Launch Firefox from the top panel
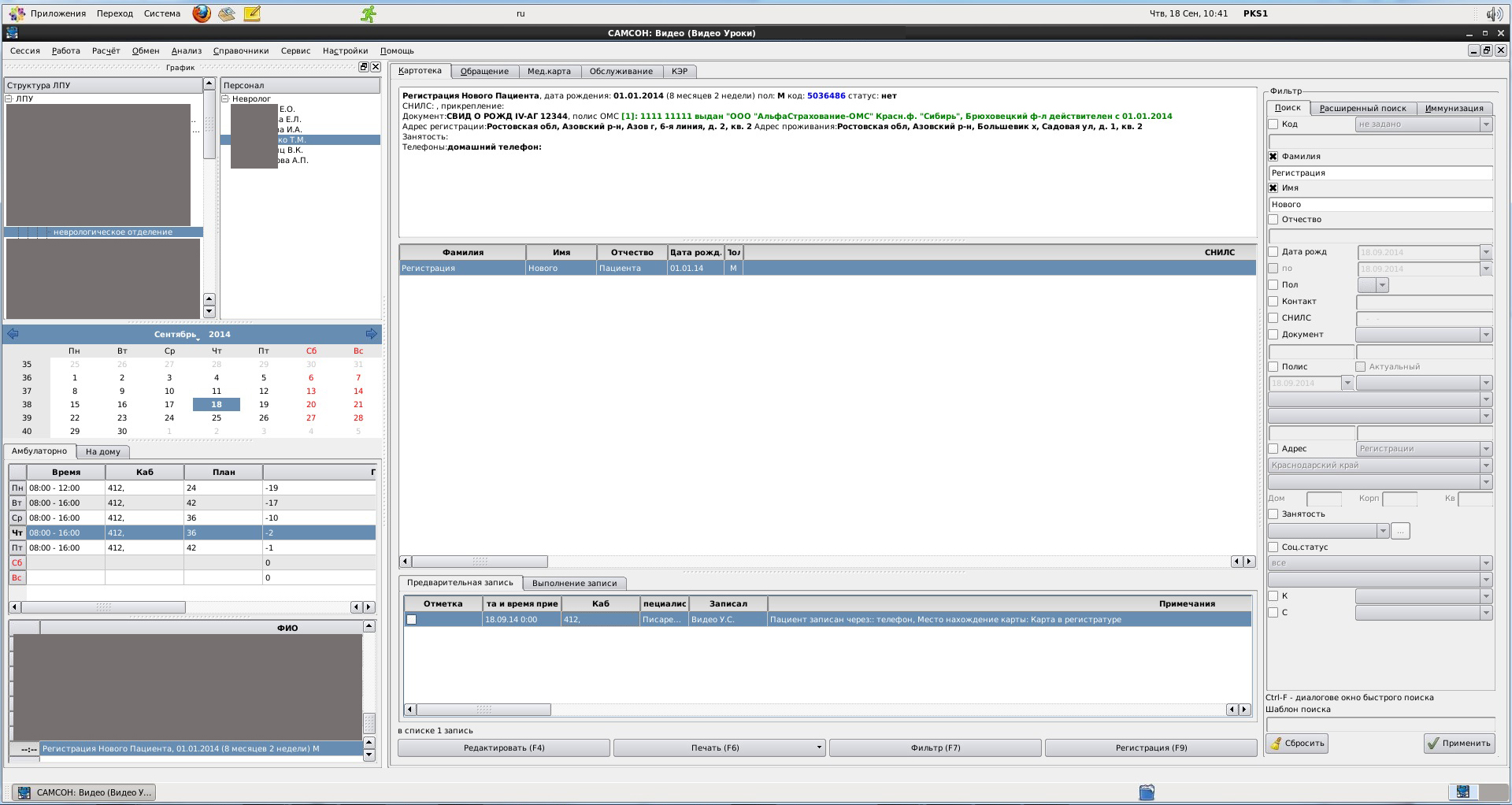 pyautogui.click(x=202, y=13)
